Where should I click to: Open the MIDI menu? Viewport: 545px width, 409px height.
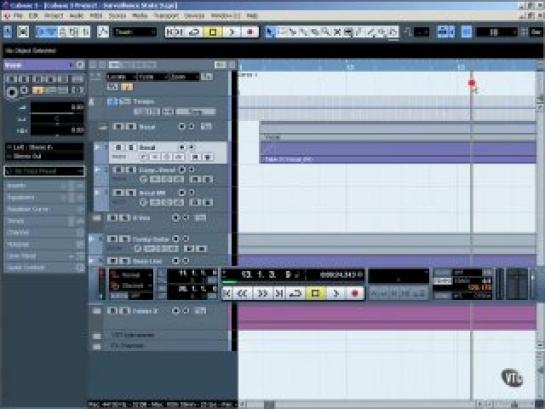96,16
